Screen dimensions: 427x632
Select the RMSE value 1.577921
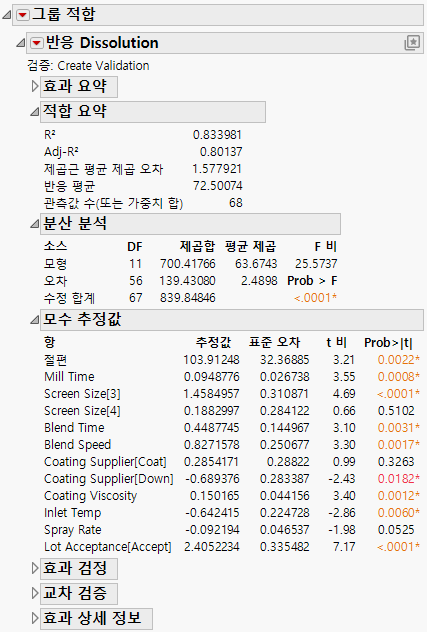[217, 168]
